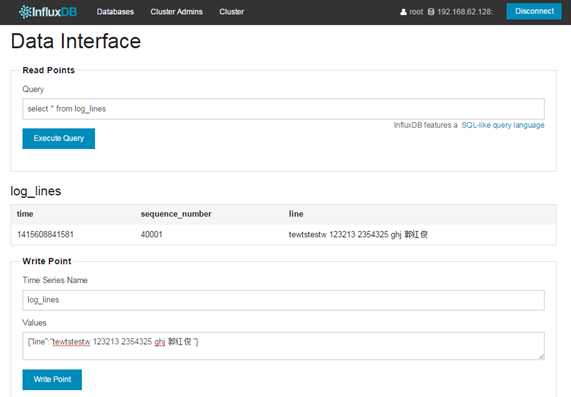Open the Databases menu
This screenshot has width=571, height=397.
coord(115,12)
